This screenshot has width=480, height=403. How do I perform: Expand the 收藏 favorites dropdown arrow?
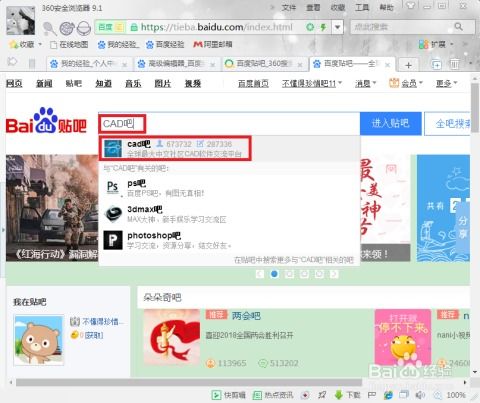(x=40, y=44)
